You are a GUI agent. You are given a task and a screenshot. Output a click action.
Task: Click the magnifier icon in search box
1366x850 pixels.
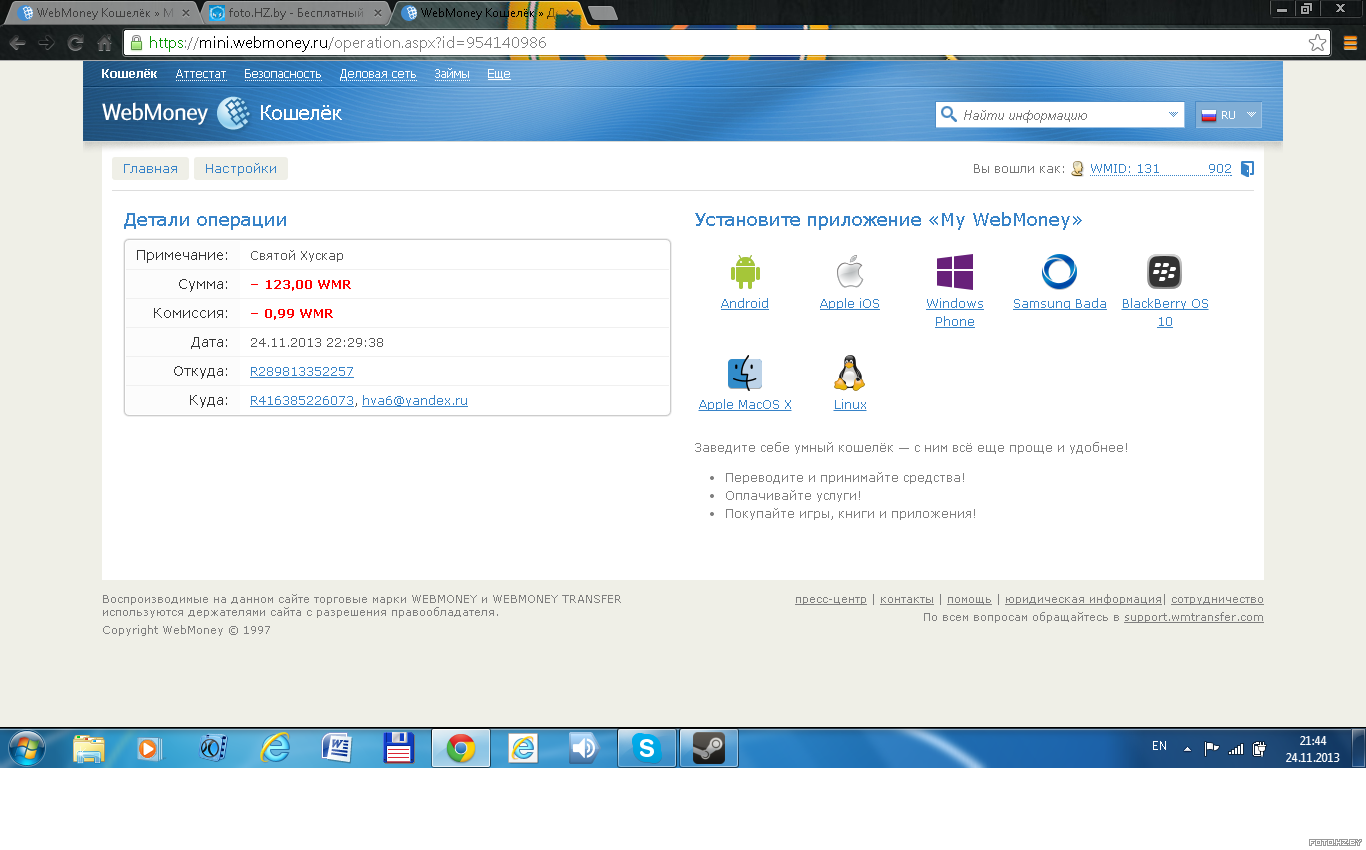pos(947,114)
